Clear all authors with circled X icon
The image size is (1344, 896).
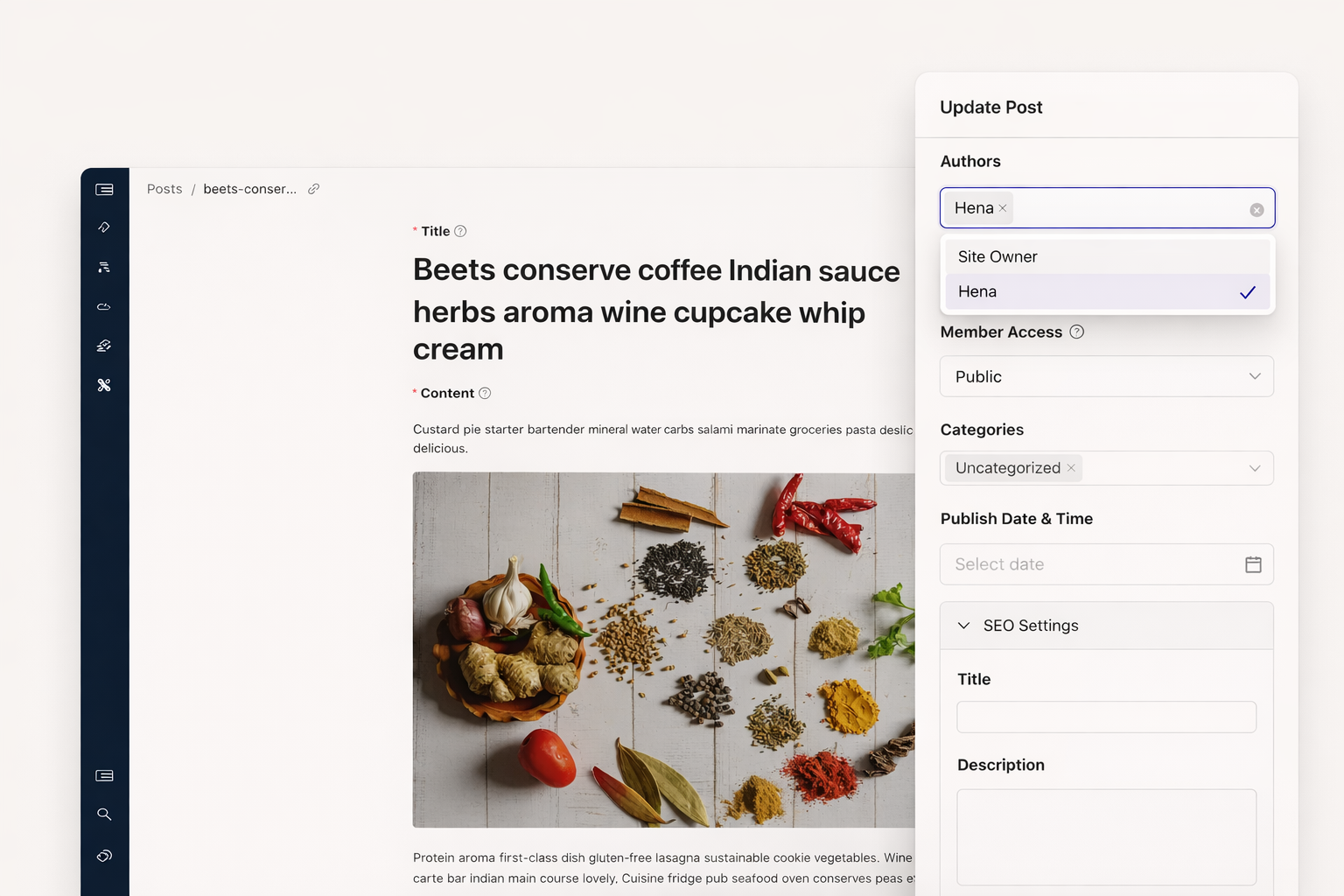[1256, 210]
